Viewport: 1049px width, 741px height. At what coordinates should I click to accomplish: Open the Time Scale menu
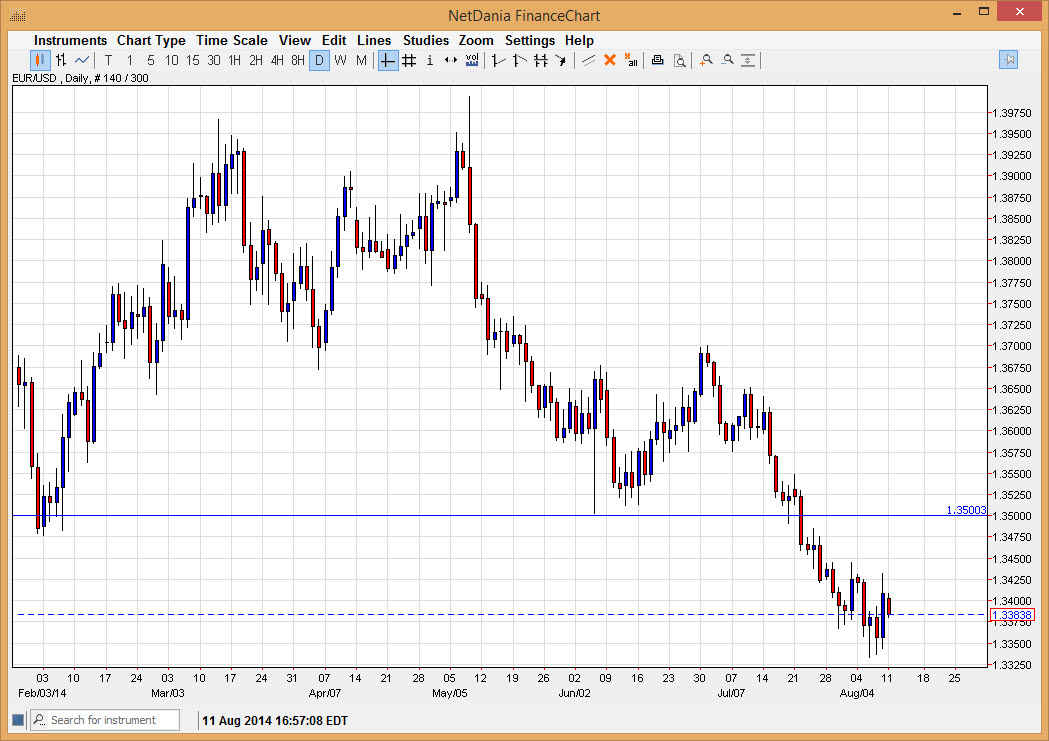click(x=231, y=40)
